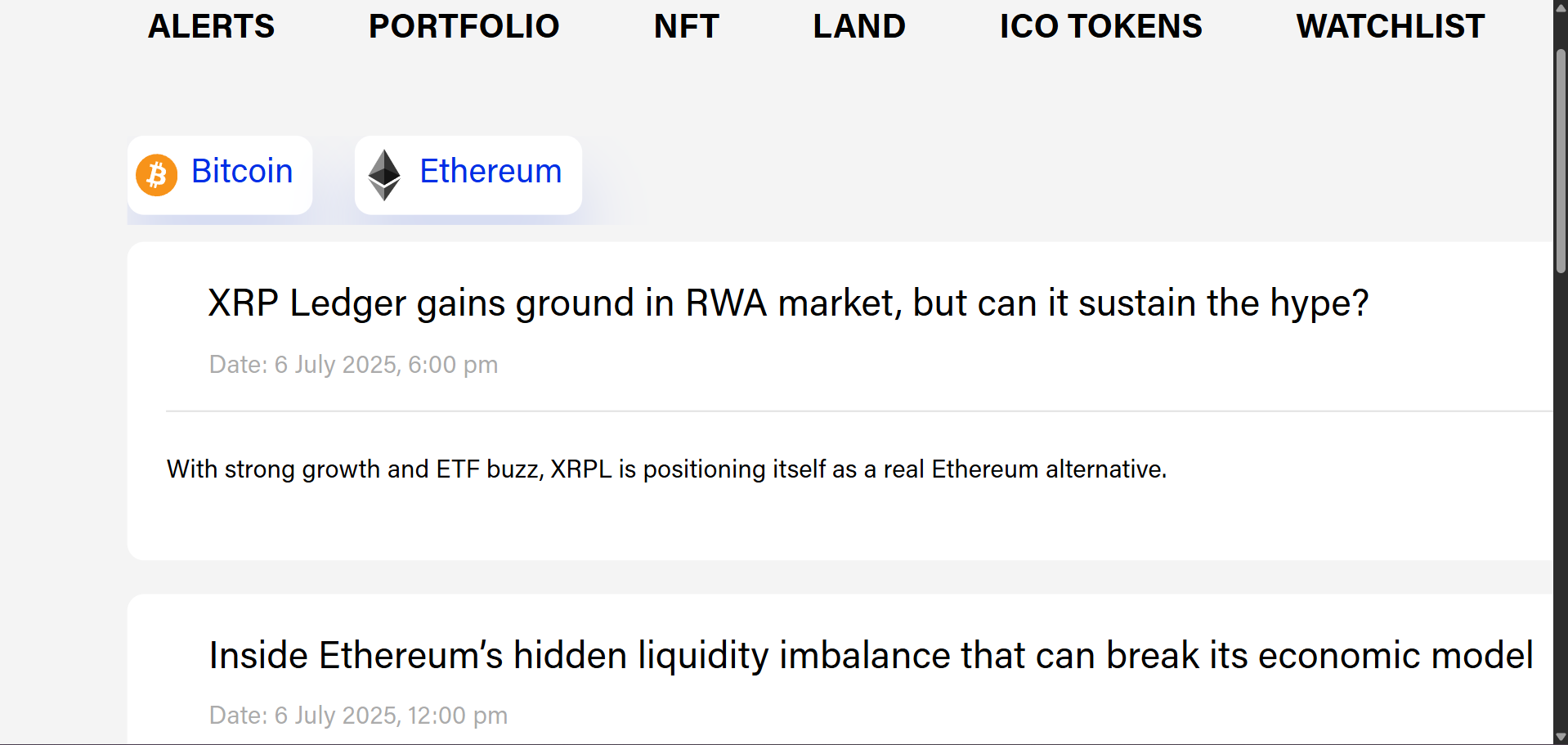Screen dimensions: 1568x745
Task: Click the vertical scrollbar thumb
Action: pos(1561,160)
